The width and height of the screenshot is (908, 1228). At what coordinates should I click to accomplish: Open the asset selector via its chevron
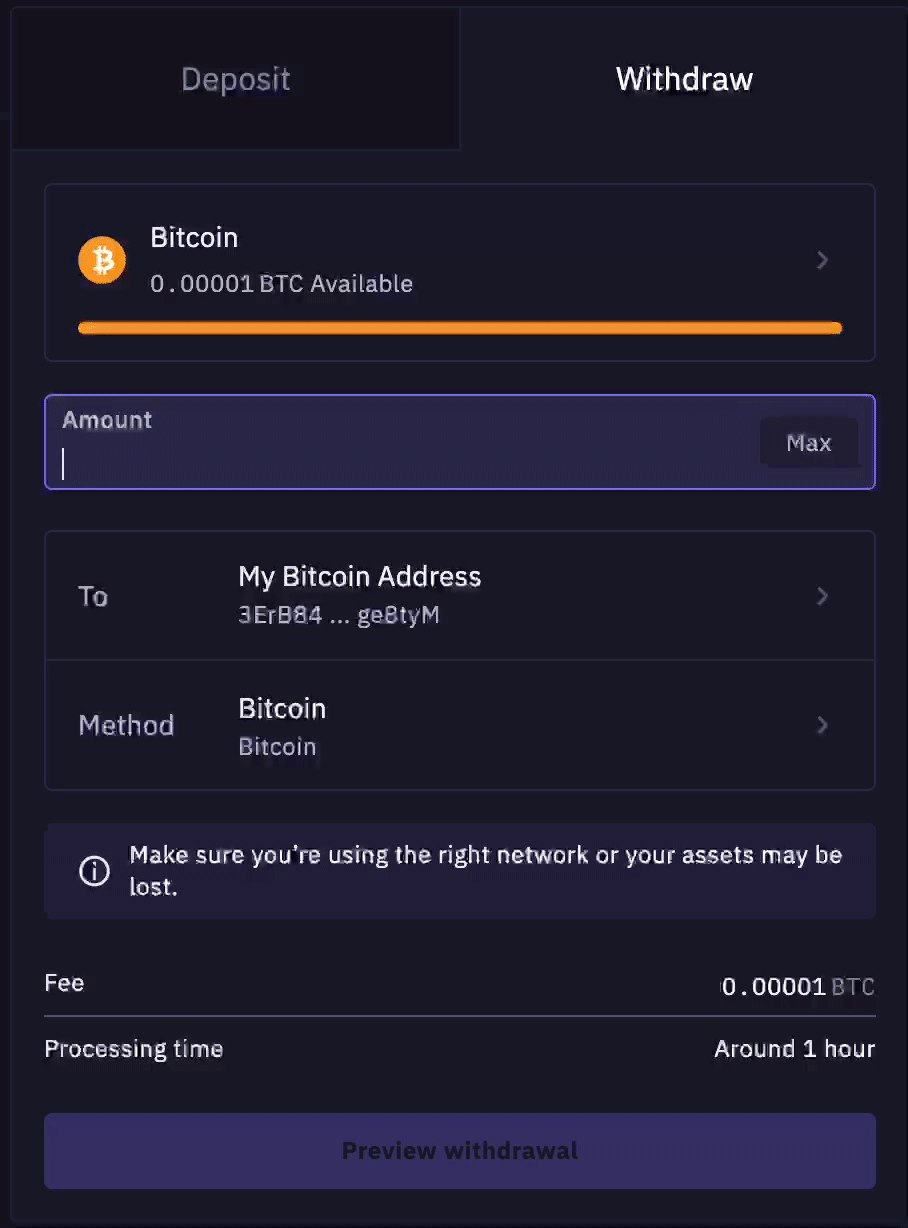tap(822, 260)
